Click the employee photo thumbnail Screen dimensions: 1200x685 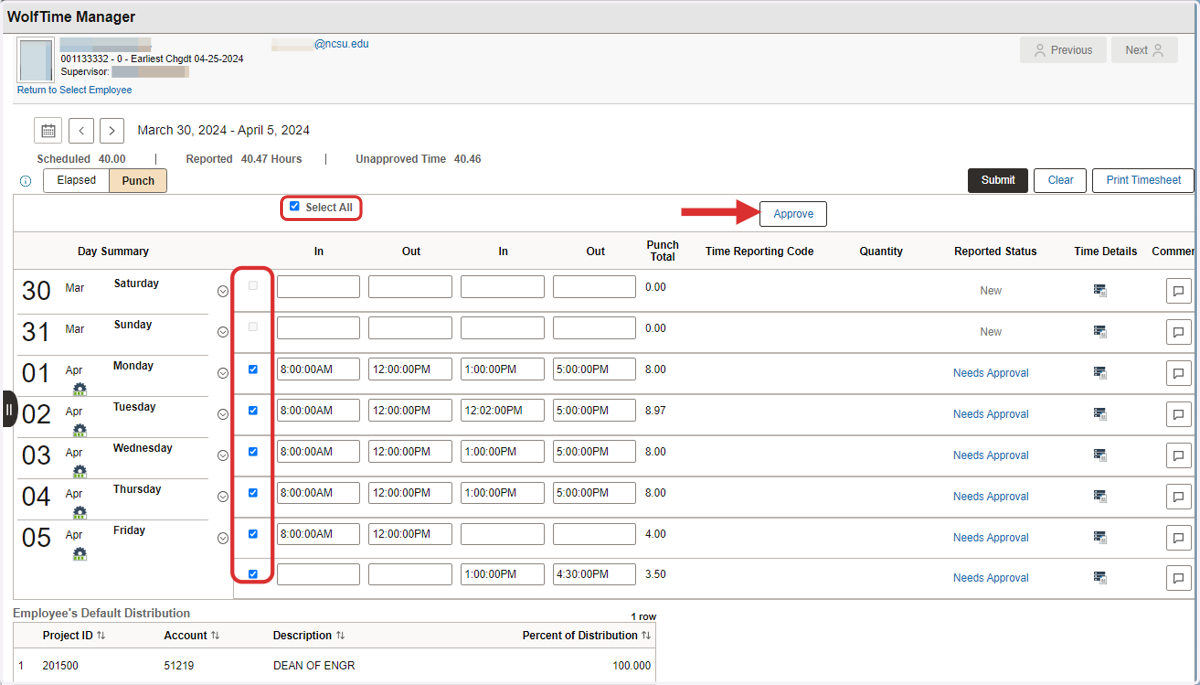[37, 60]
